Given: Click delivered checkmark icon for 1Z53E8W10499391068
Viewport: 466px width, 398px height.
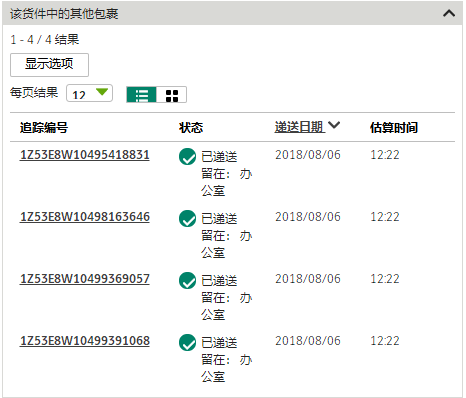Looking at the screenshot, I should (187, 343).
